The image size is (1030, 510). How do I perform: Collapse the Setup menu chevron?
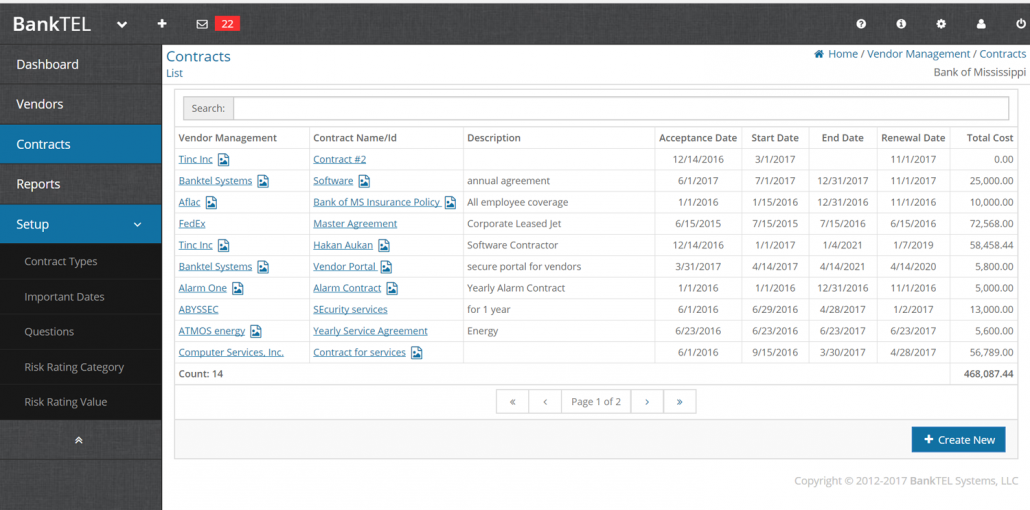(137, 225)
